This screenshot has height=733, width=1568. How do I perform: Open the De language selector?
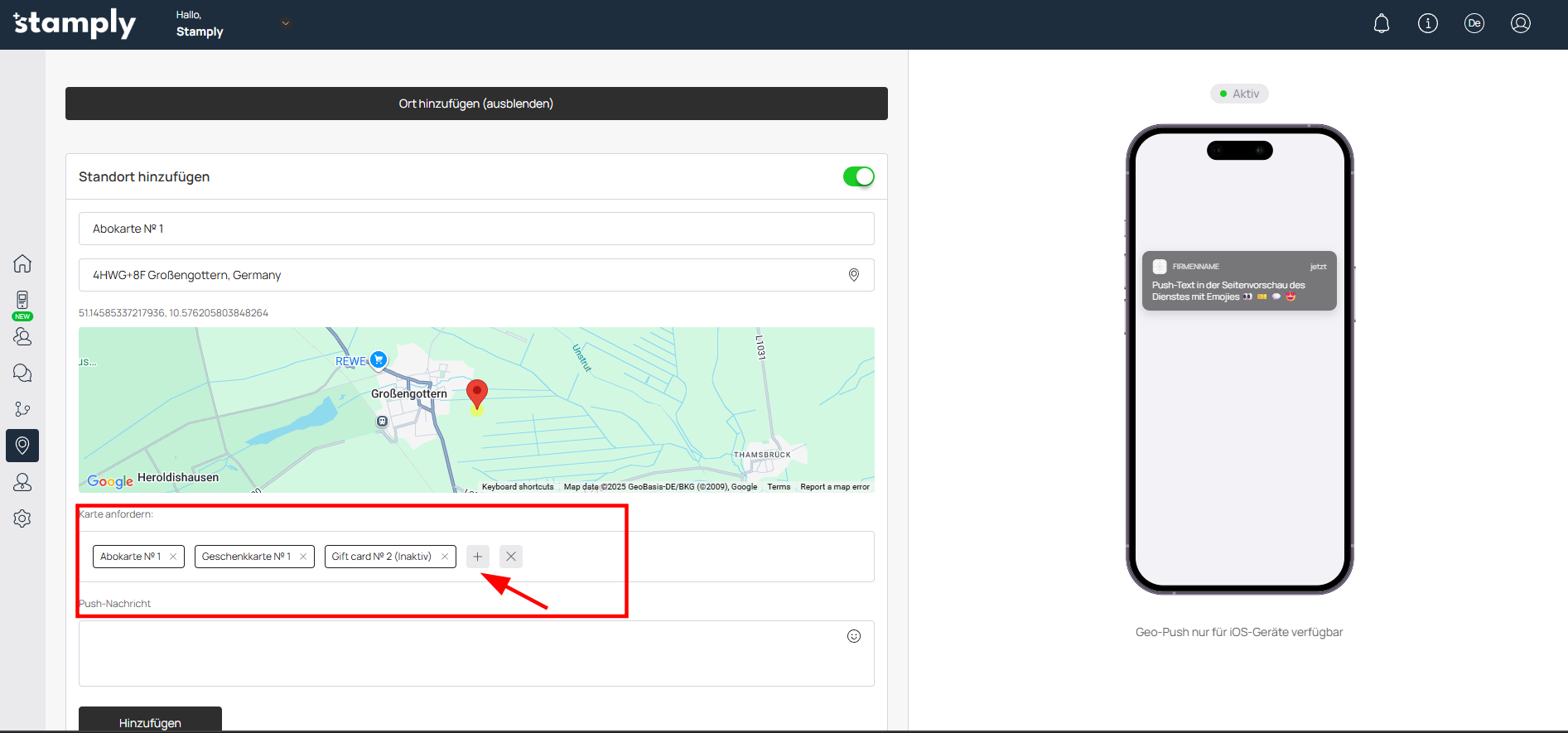click(x=1474, y=24)
